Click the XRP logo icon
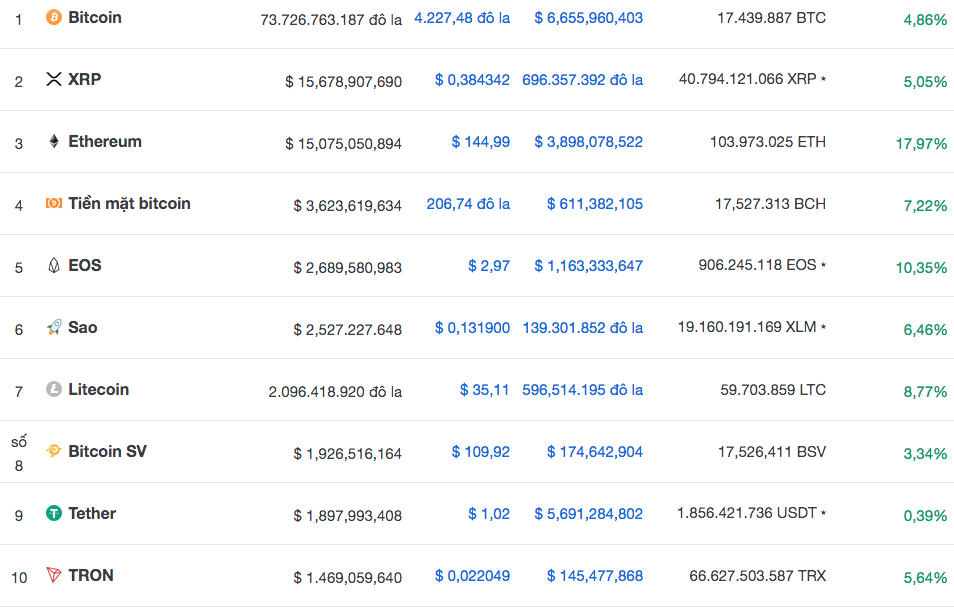954x609 pixels. tap(54, 79)
